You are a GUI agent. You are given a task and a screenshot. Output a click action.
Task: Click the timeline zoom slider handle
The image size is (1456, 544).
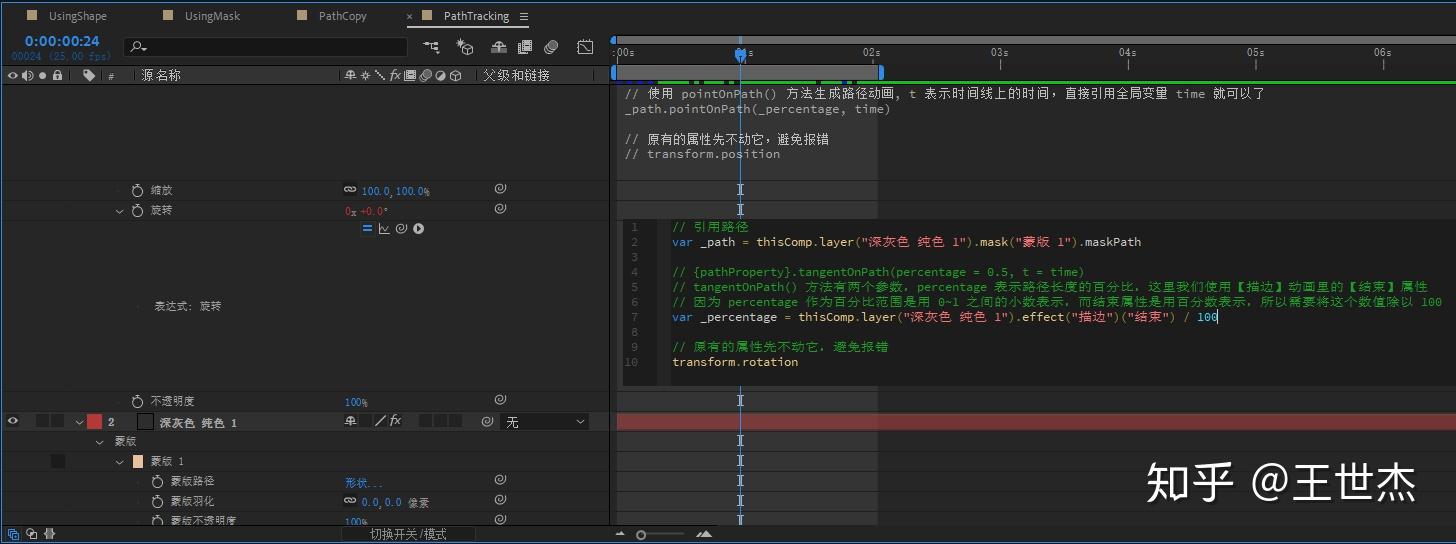(641, 535)
